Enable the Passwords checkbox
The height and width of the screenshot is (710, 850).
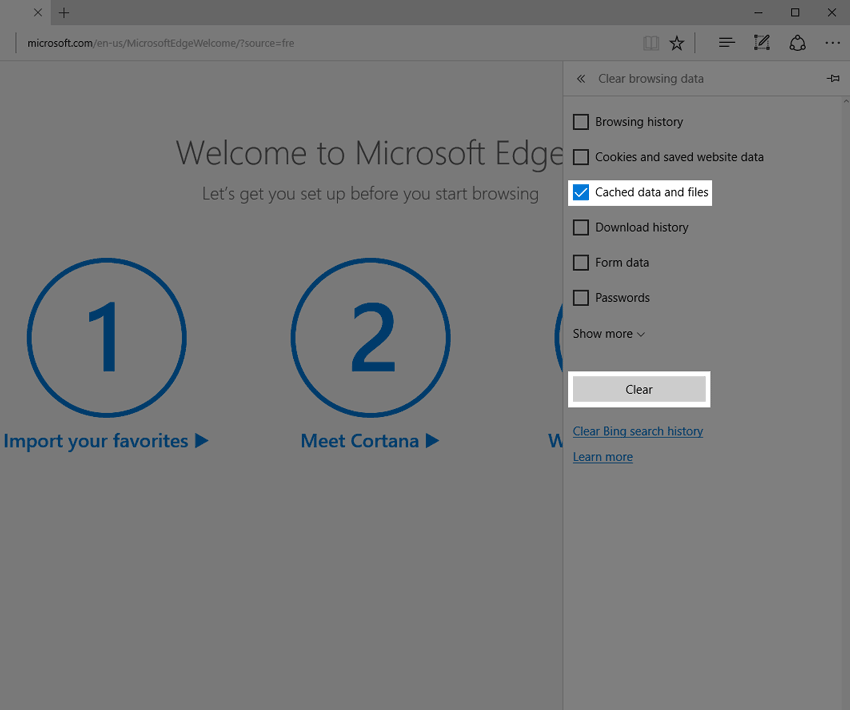[x=581, y=297]
